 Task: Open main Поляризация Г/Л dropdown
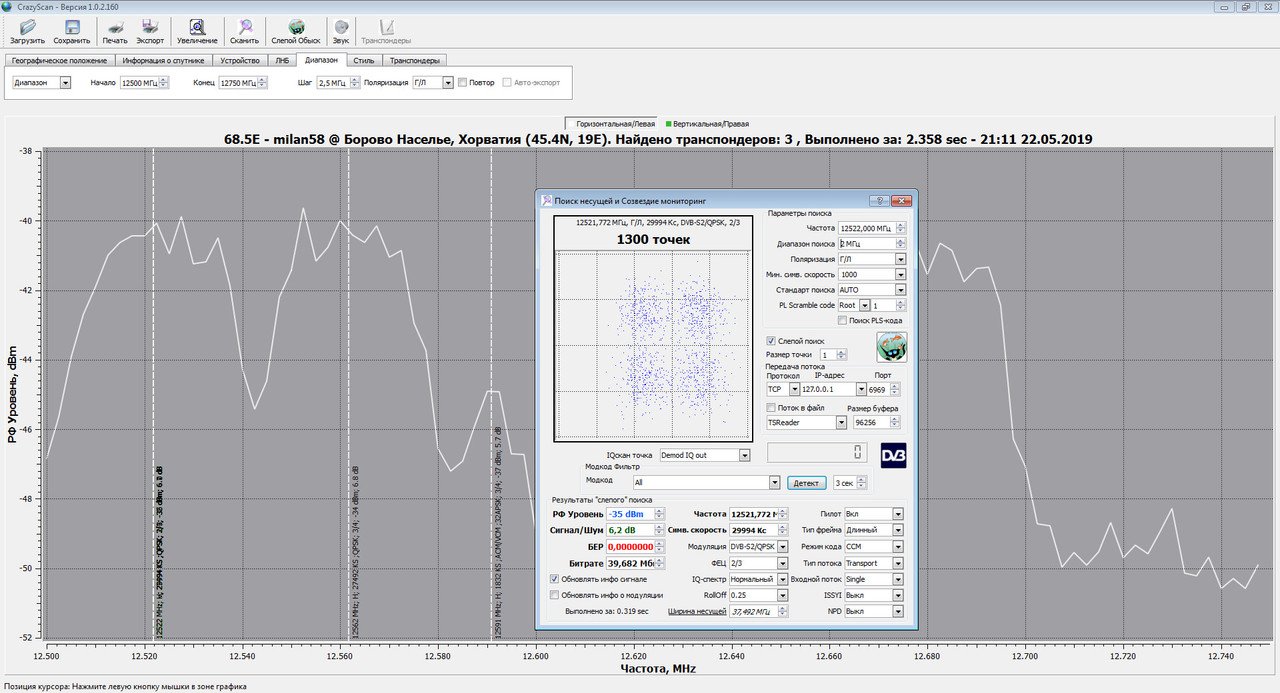click(448, 83)
